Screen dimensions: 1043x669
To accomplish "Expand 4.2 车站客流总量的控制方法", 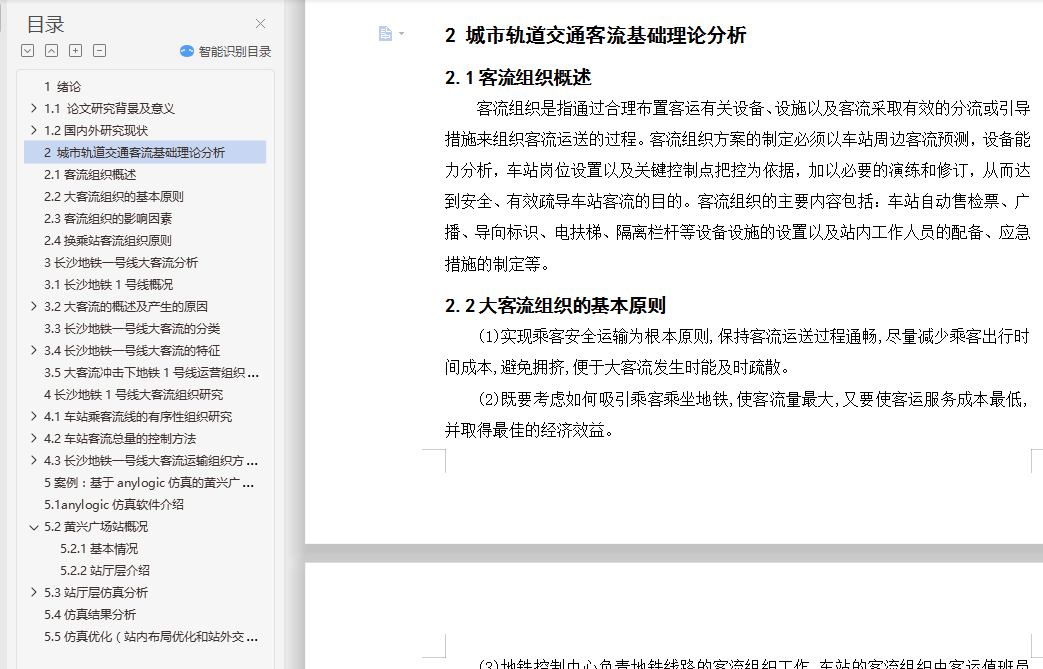I will (x=33, y=438).
